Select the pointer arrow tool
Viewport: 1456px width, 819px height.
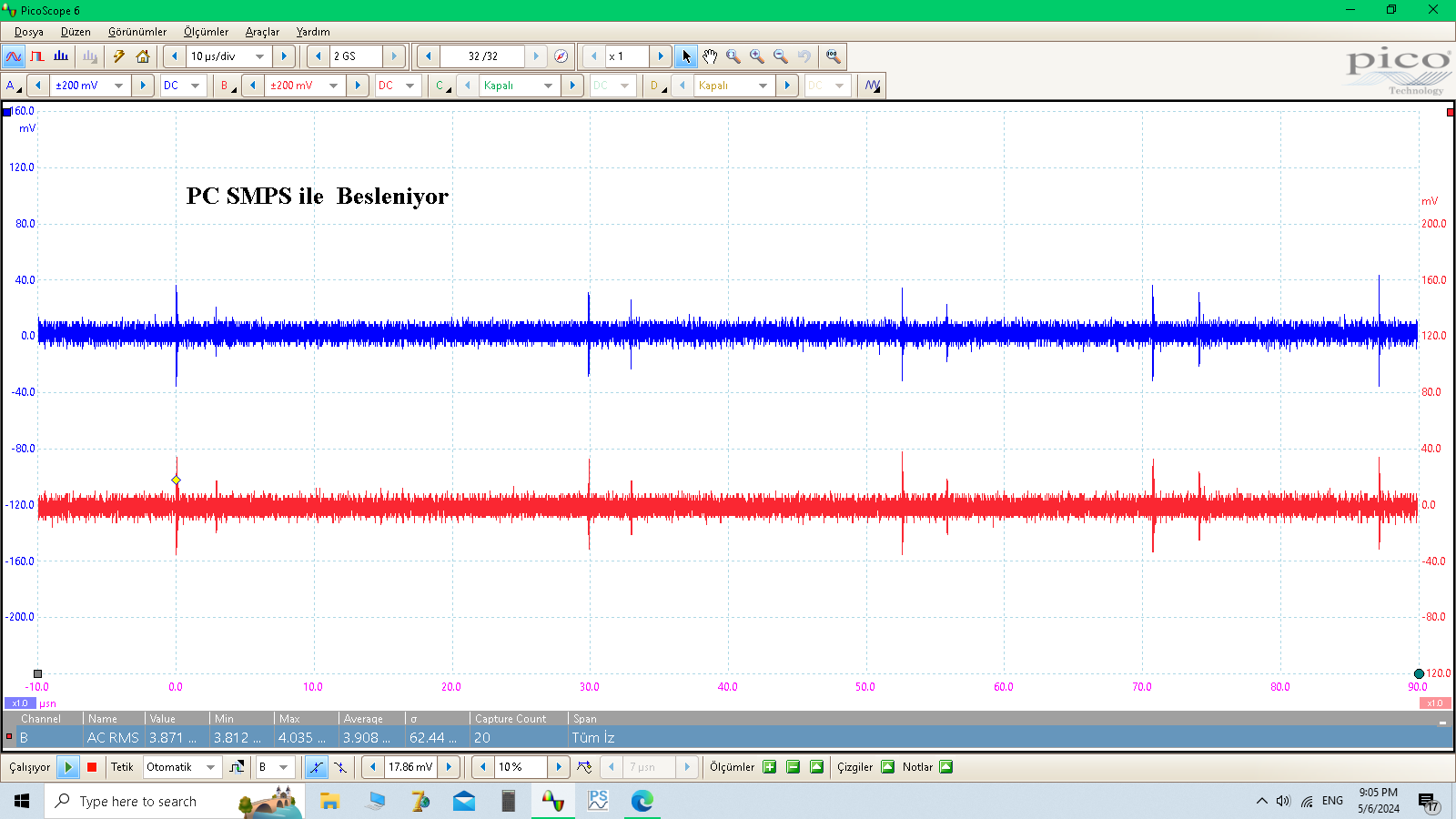pyautogui.click(x=686, y=56)
